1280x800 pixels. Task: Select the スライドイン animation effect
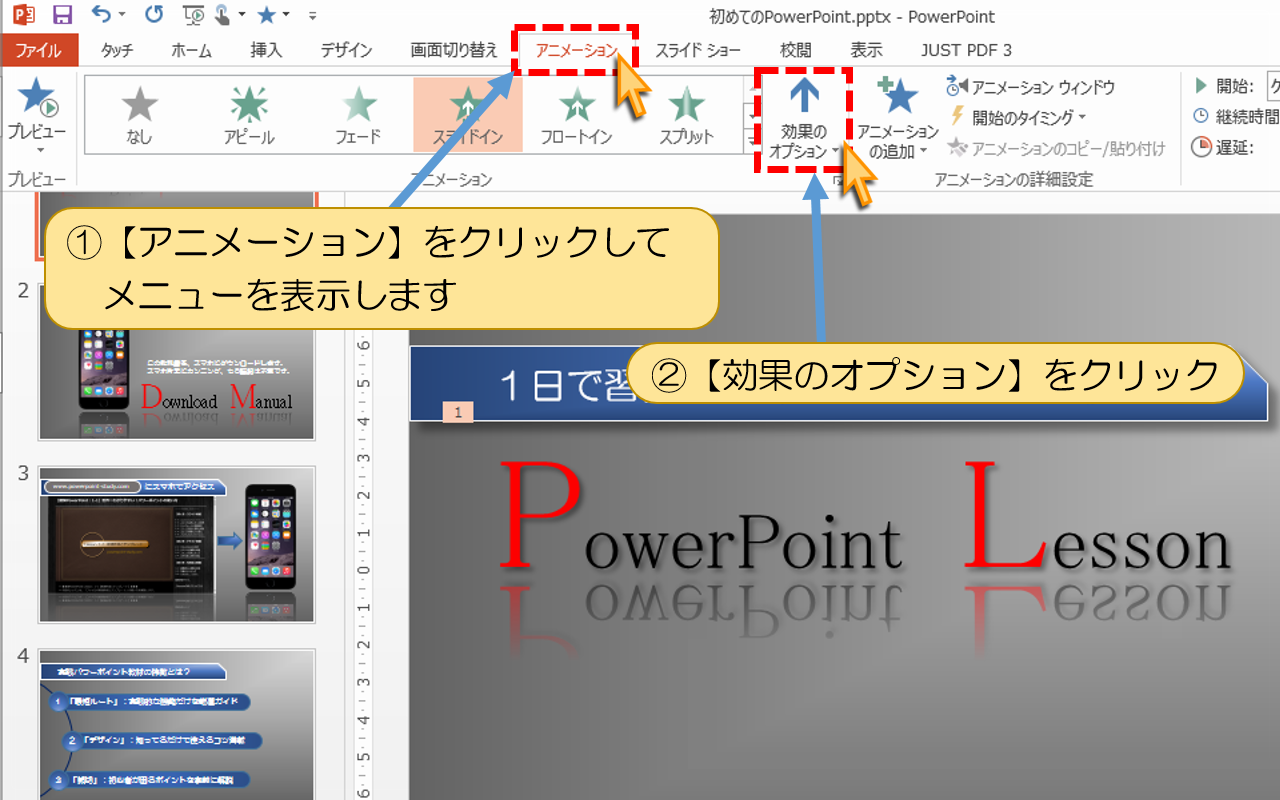pyautogui.click(x=468, y=115)
